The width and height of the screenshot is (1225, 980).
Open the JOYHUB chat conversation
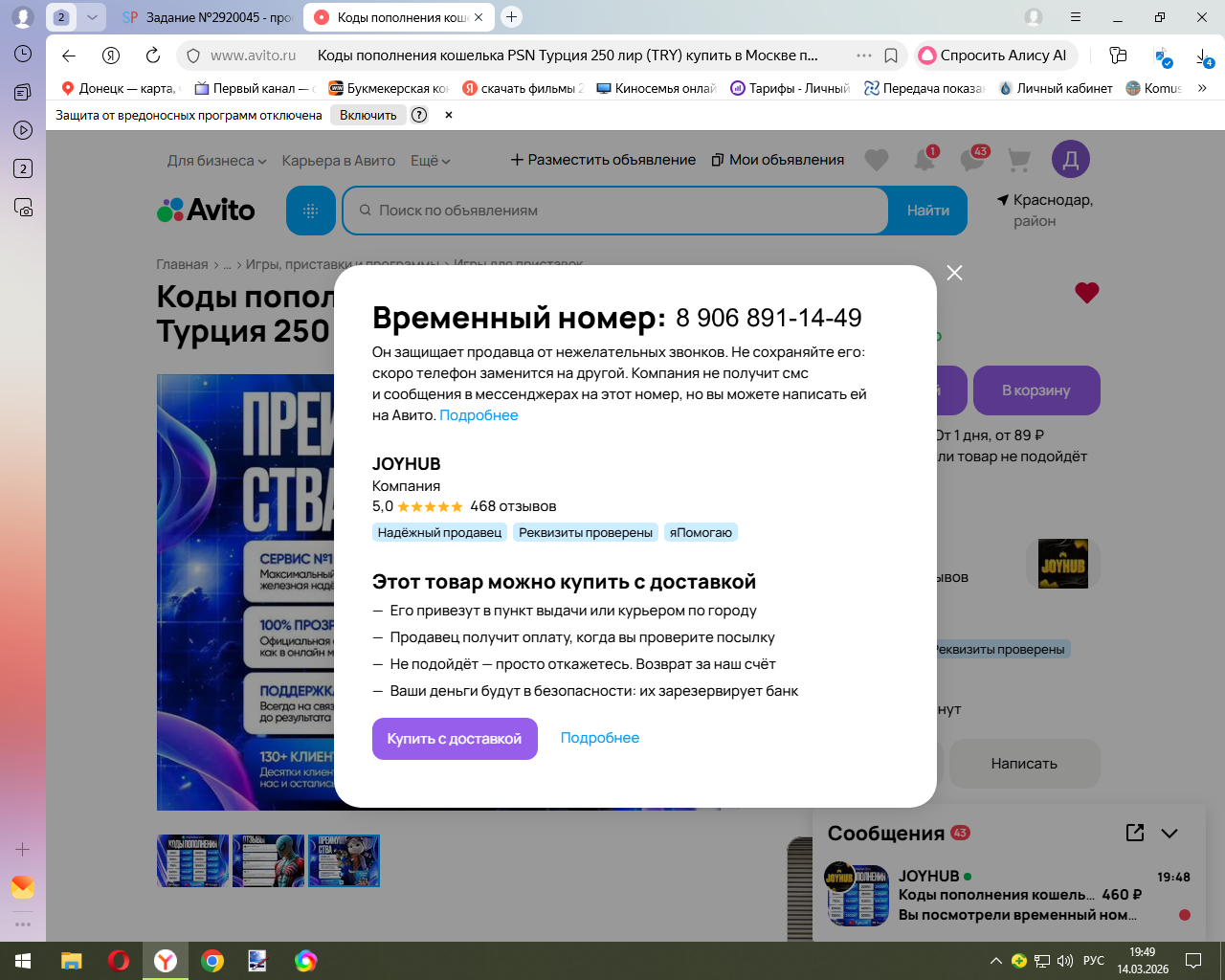[1010, 895]
